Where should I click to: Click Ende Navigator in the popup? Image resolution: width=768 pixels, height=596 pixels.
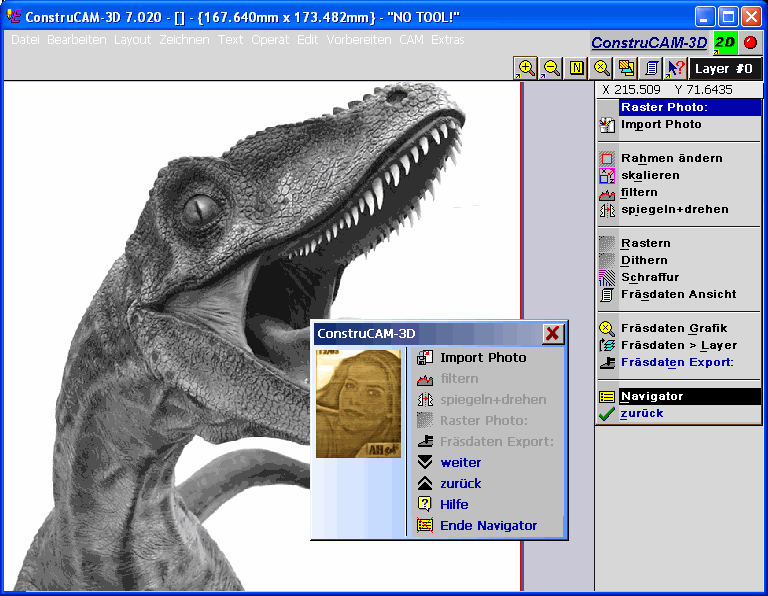click(488, 525)
